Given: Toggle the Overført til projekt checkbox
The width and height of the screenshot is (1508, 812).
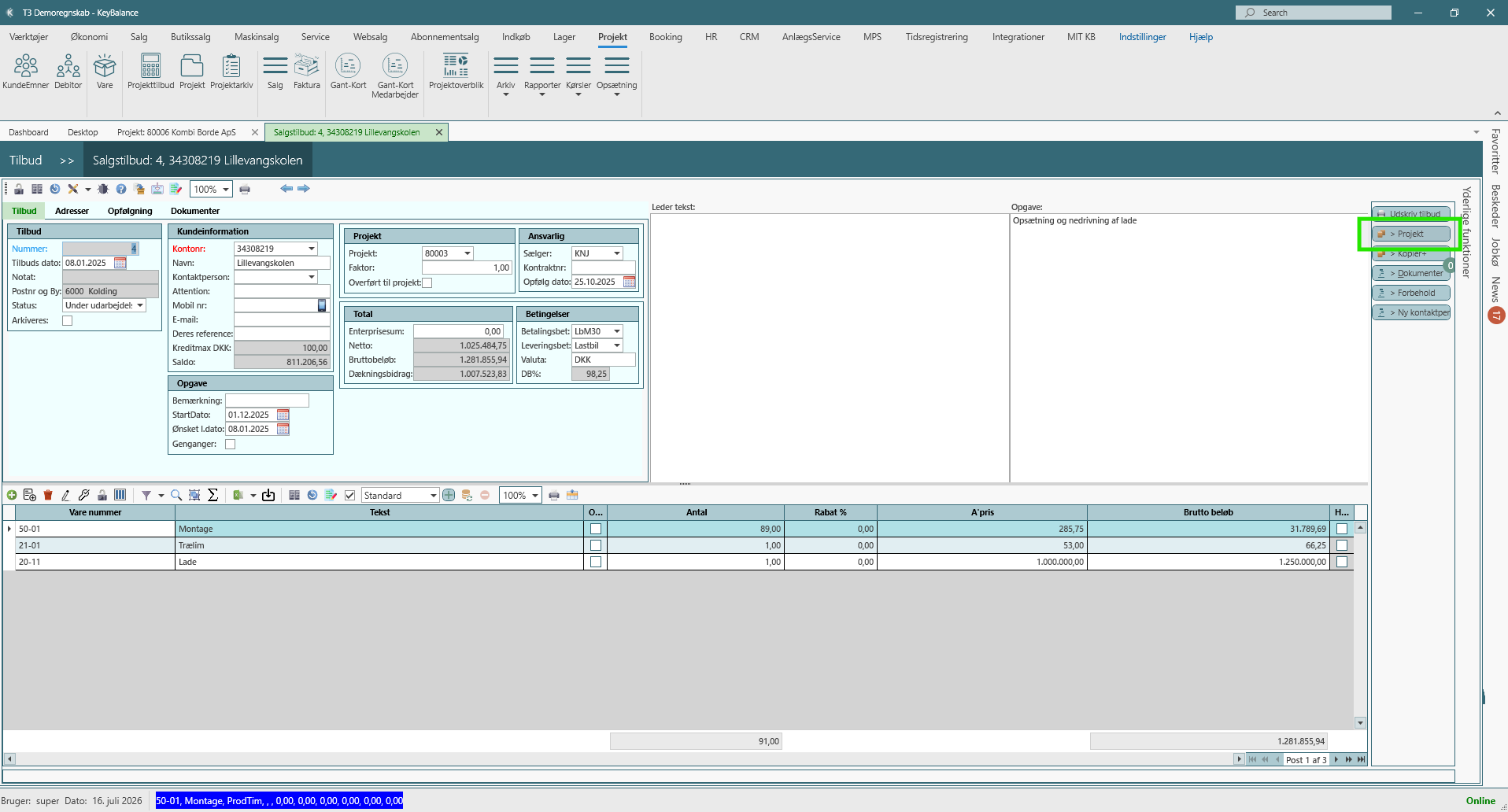Looking at the screenshot, I should (427, 282).
